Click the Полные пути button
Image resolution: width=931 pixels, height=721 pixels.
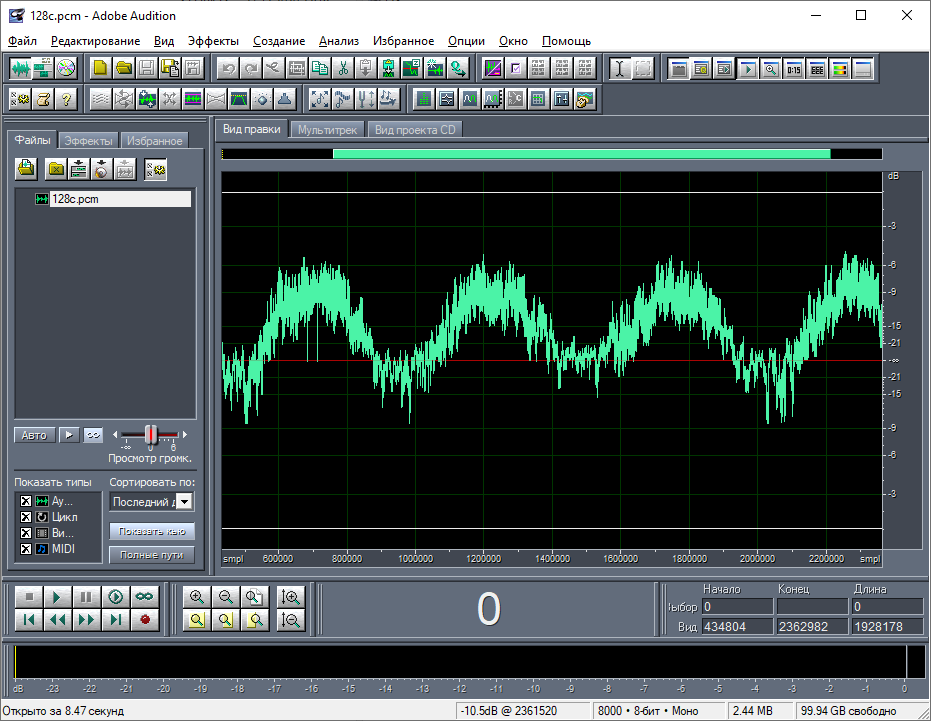(x=152, y=555)
